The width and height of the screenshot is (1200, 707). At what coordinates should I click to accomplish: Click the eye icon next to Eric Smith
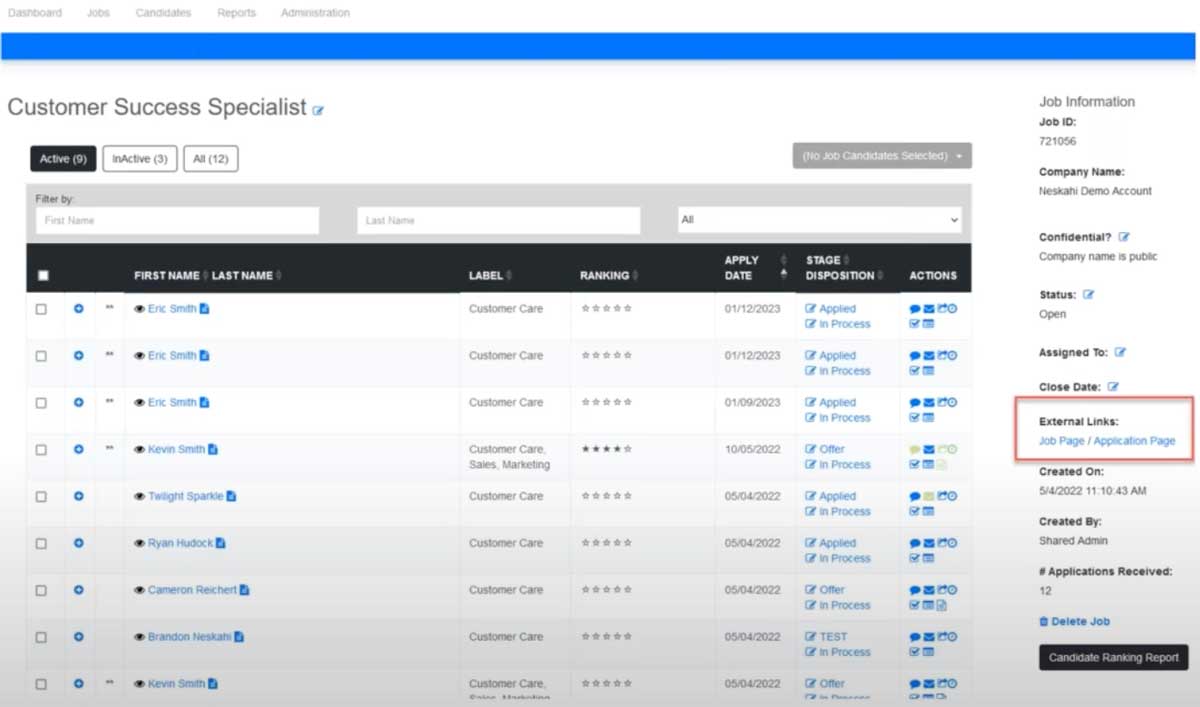(x=138, y=308)
